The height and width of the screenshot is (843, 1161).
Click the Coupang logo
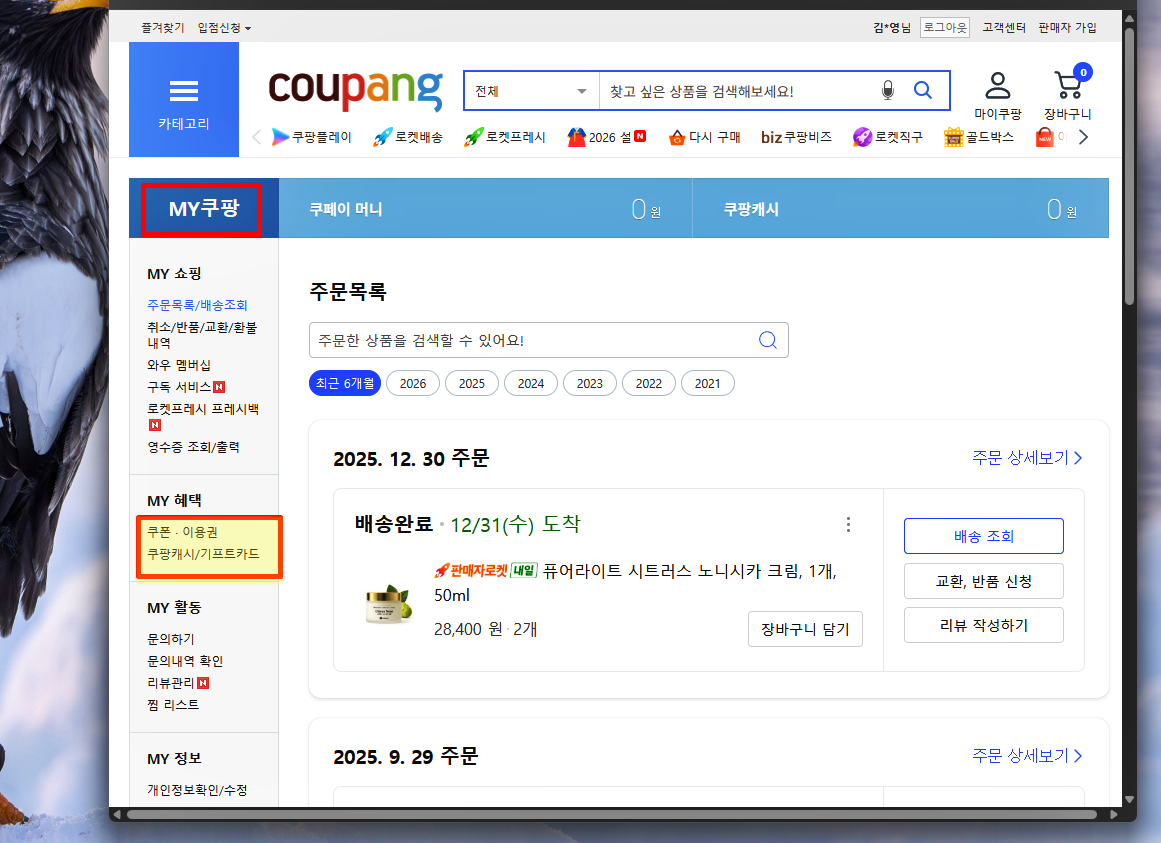point(355,90)
